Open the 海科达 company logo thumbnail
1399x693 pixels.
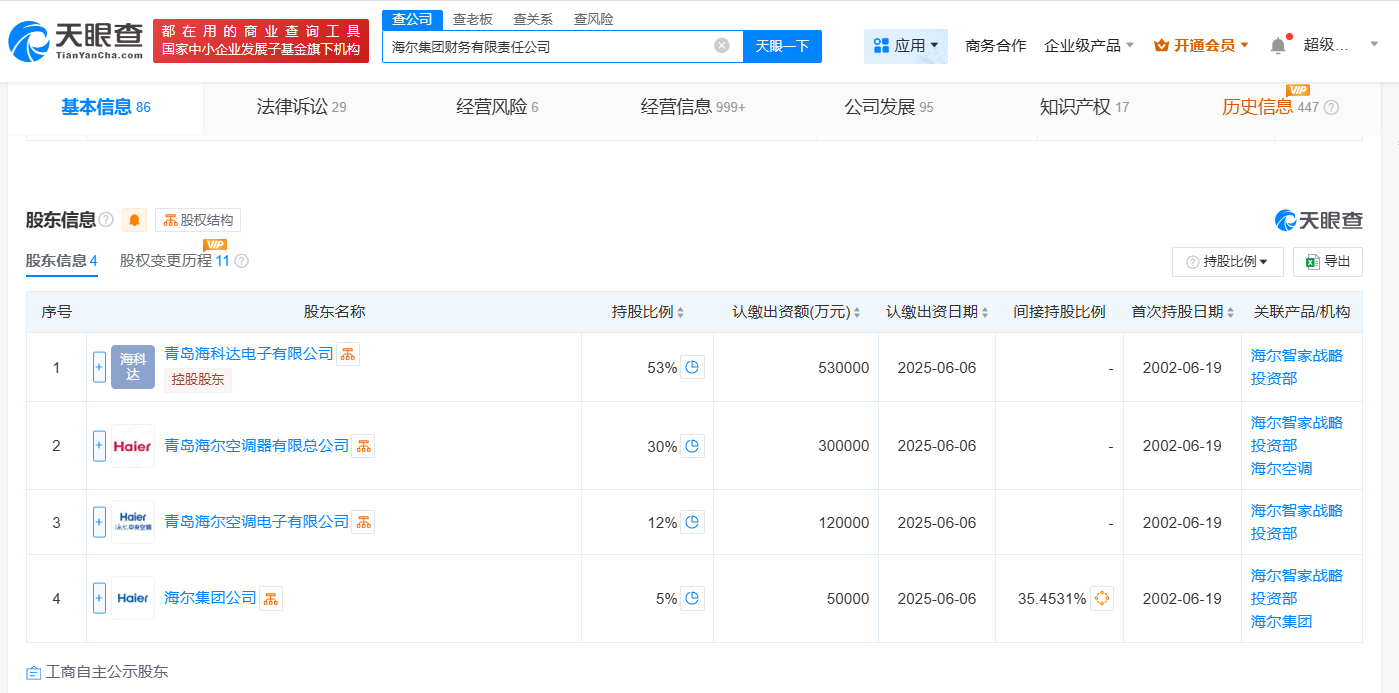tap(133, 367)
